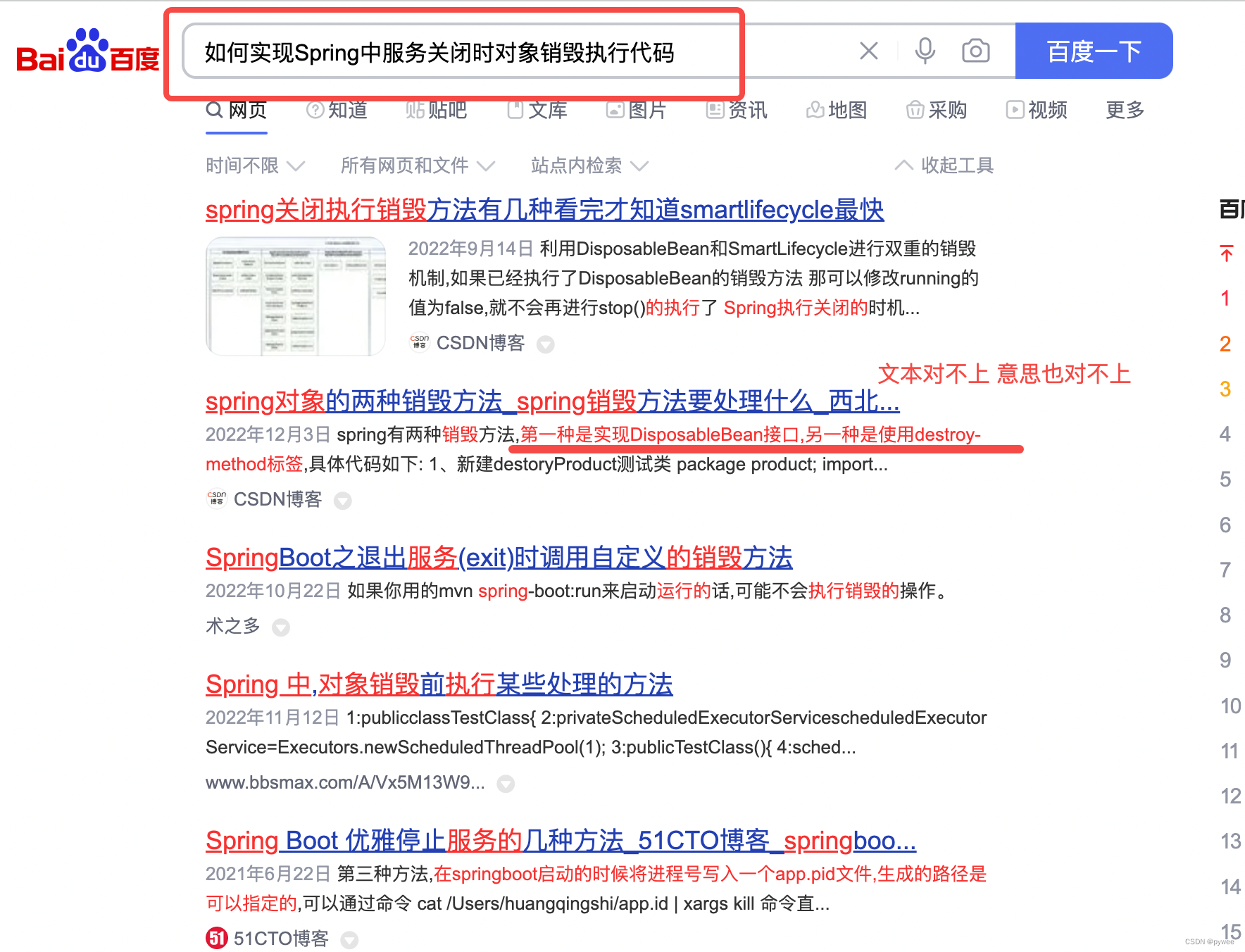Switch to the 知道 tab
The image size is (1245, 952).
click(x=337, y=110)
